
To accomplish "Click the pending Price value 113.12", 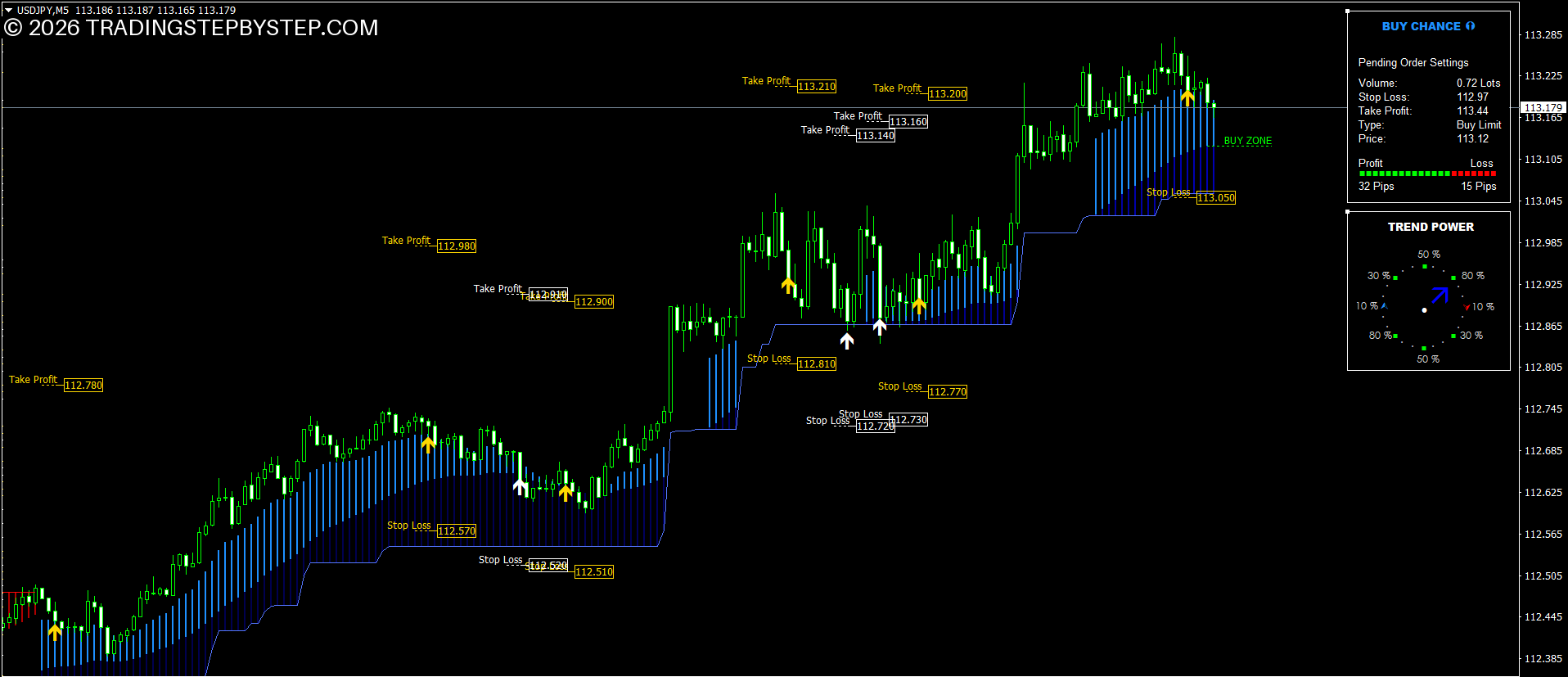I will 1473,138.
